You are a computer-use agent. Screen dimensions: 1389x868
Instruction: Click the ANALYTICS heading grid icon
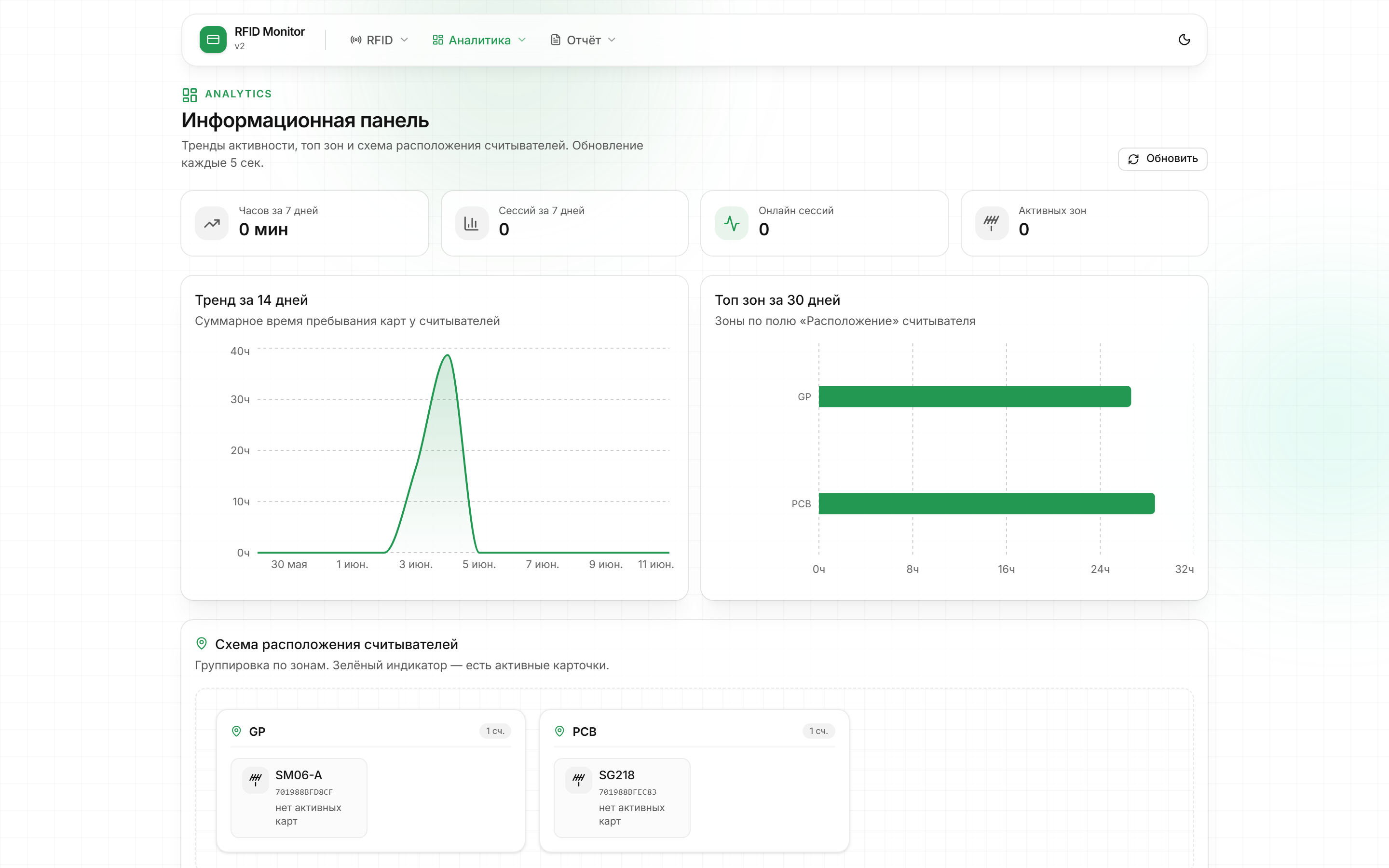tap(190, 95)
